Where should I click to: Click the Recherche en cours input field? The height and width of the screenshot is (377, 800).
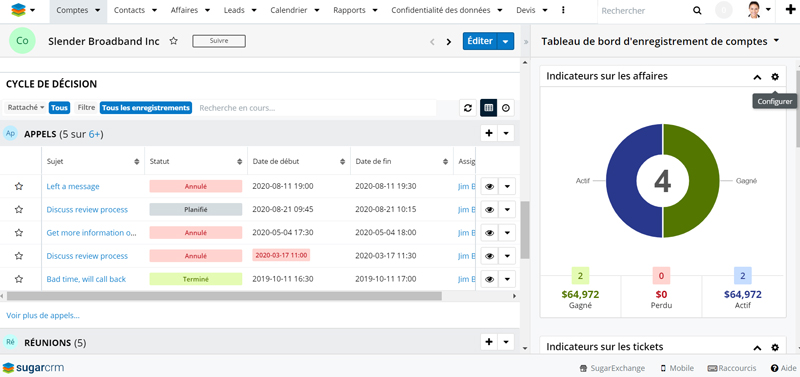[x=315, y=108]
